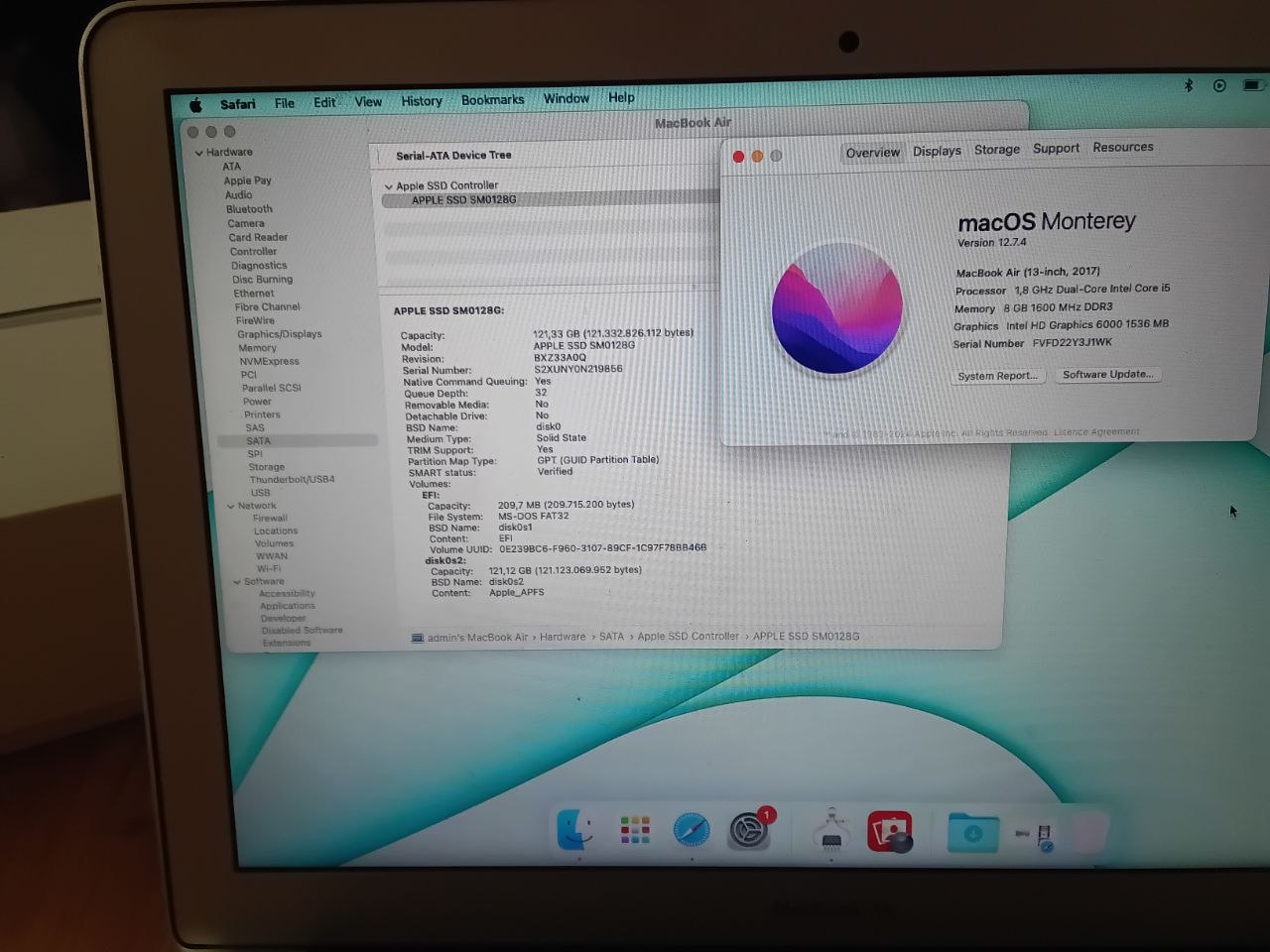Viewport: 1270px width, 952px height.
Task: Collapse the Network section in sidebar
Action: click(231, 506)
